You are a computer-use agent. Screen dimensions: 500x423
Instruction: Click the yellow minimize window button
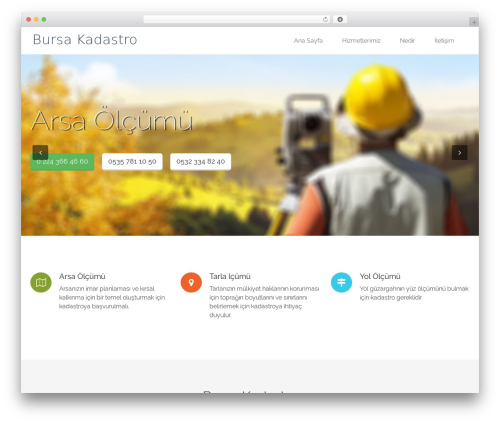click(x=36, y=19)
